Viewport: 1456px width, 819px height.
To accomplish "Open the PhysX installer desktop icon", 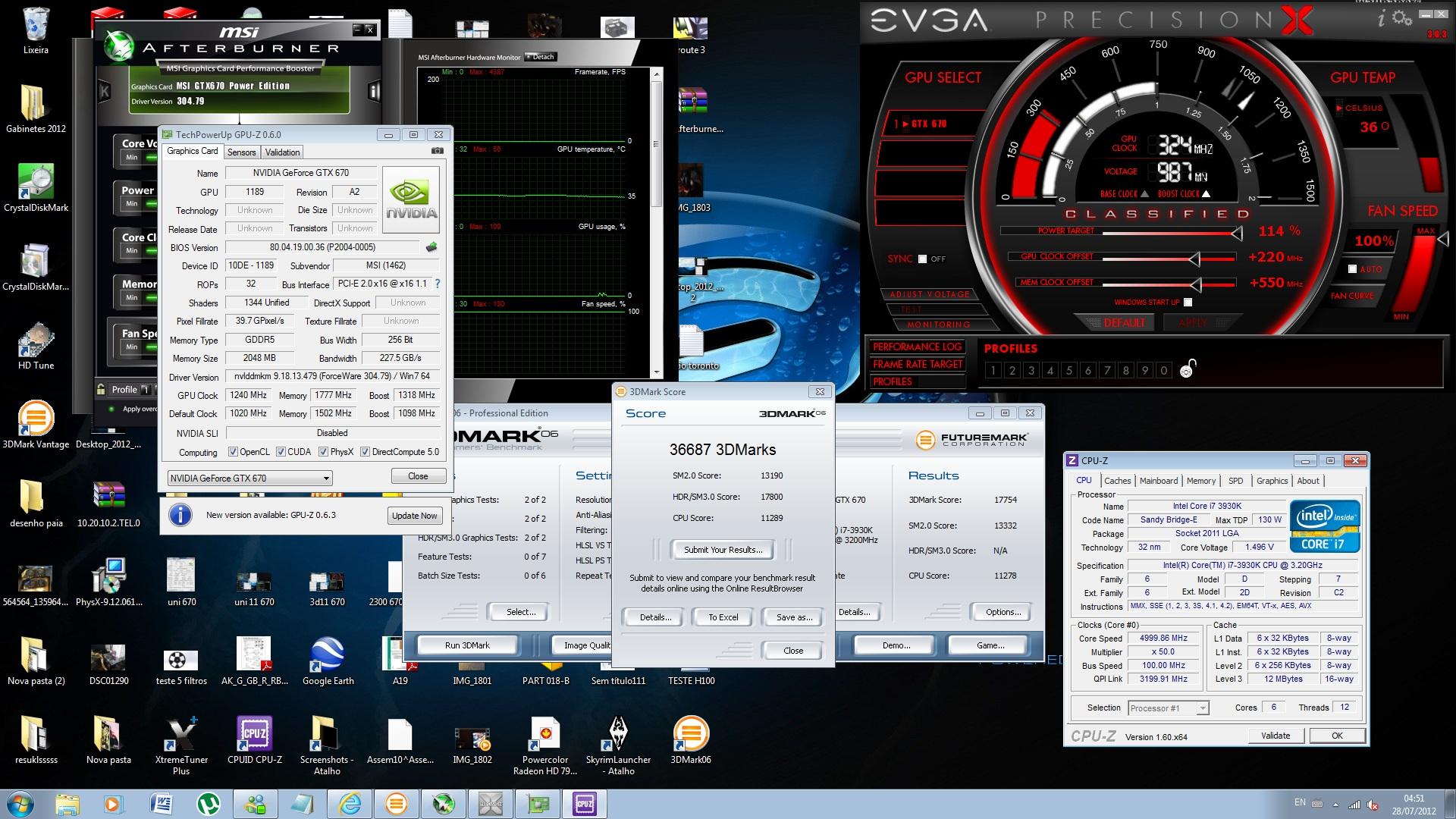I will (108, 582).
